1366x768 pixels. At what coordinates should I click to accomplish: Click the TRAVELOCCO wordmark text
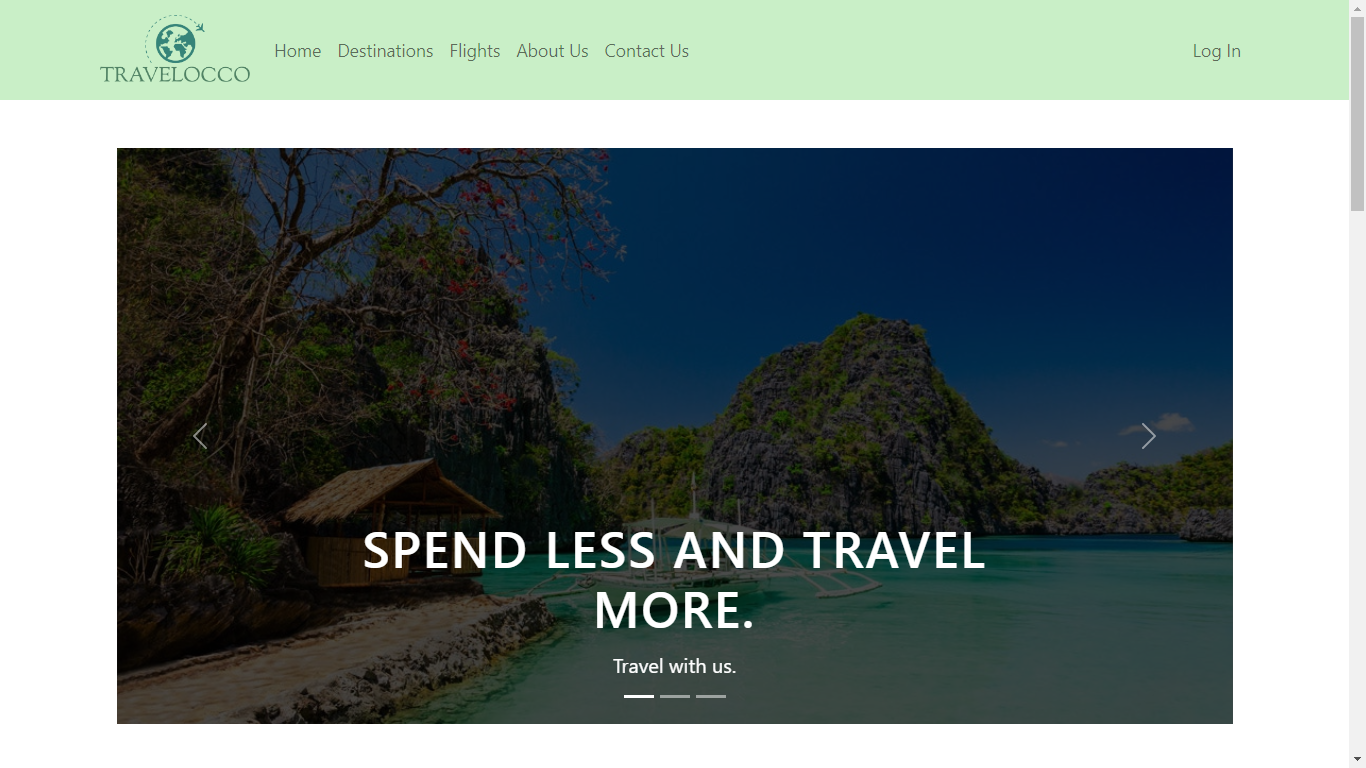point(175,74)
